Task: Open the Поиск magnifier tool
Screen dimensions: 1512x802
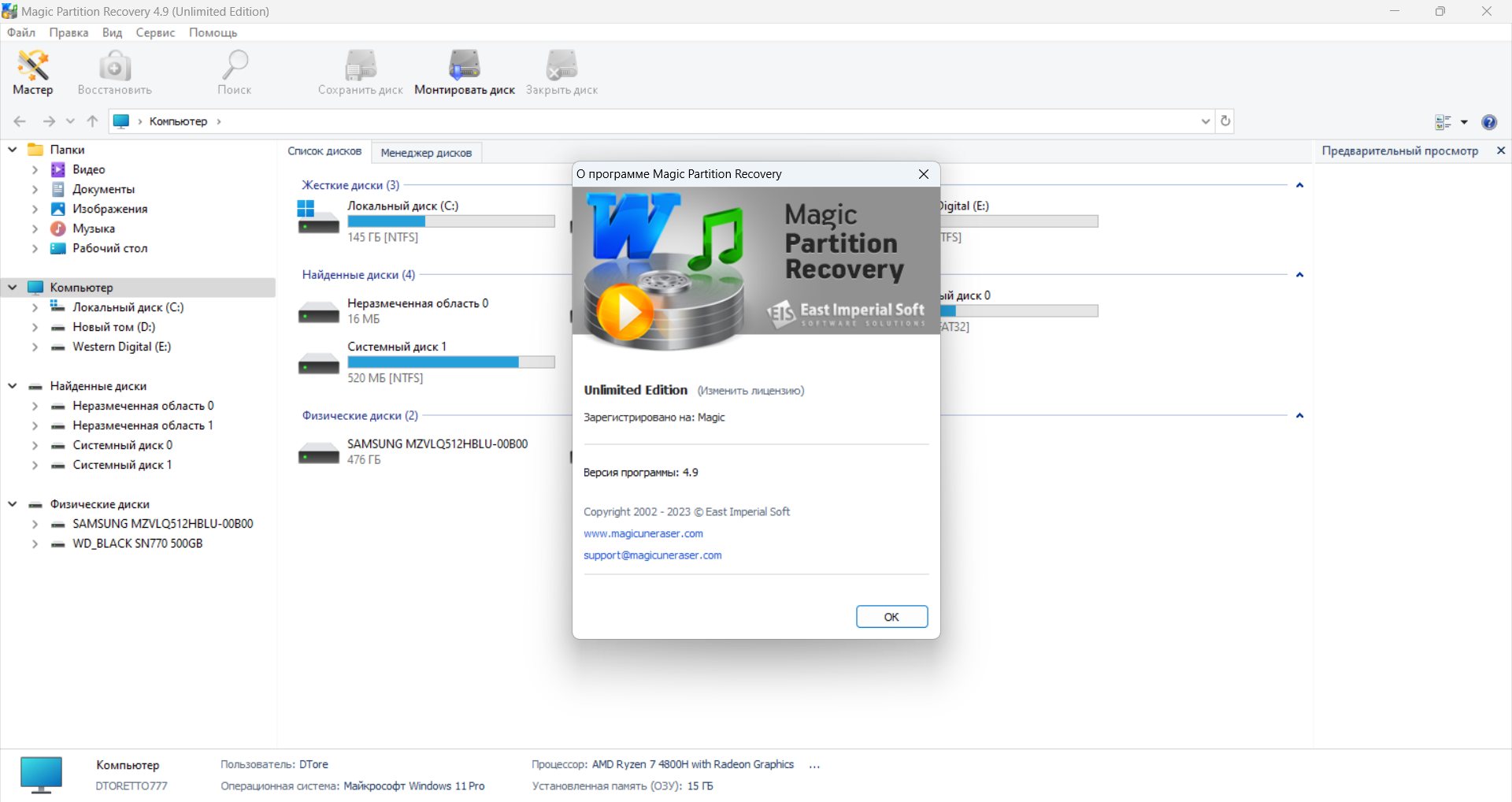Action: click(x=235, y=72)
